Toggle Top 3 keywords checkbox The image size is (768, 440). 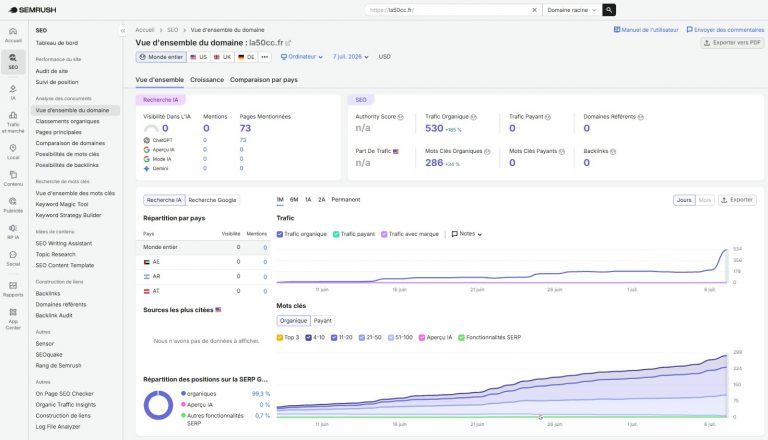pos(280,338)
